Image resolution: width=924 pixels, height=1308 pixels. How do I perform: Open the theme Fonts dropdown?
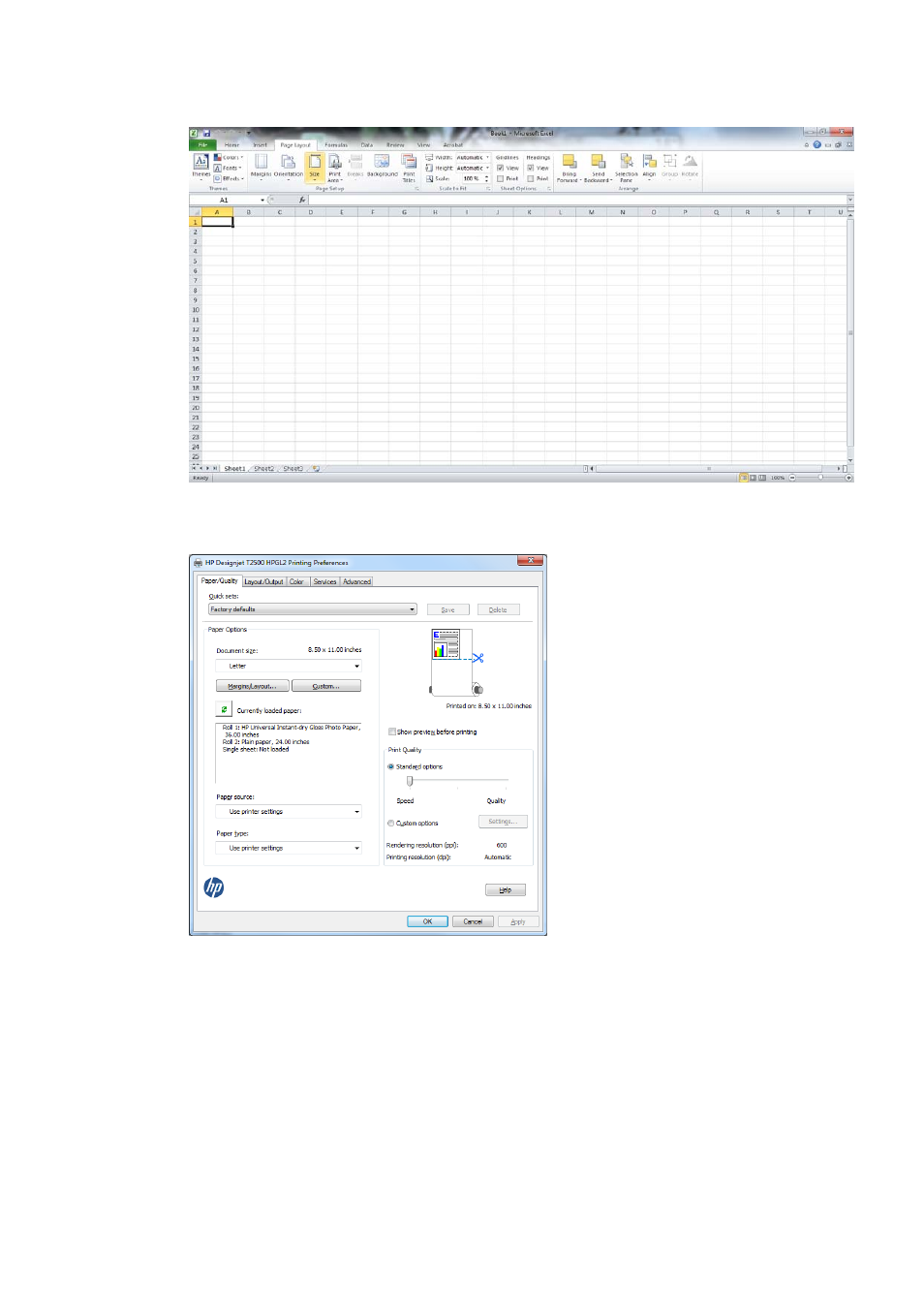coord(229,168)
